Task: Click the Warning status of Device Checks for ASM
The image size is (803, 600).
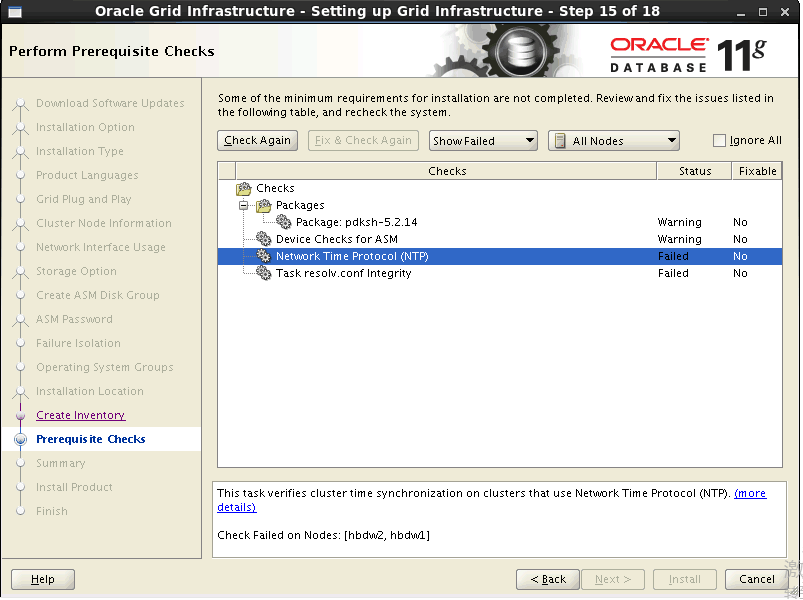Action: 680,239
